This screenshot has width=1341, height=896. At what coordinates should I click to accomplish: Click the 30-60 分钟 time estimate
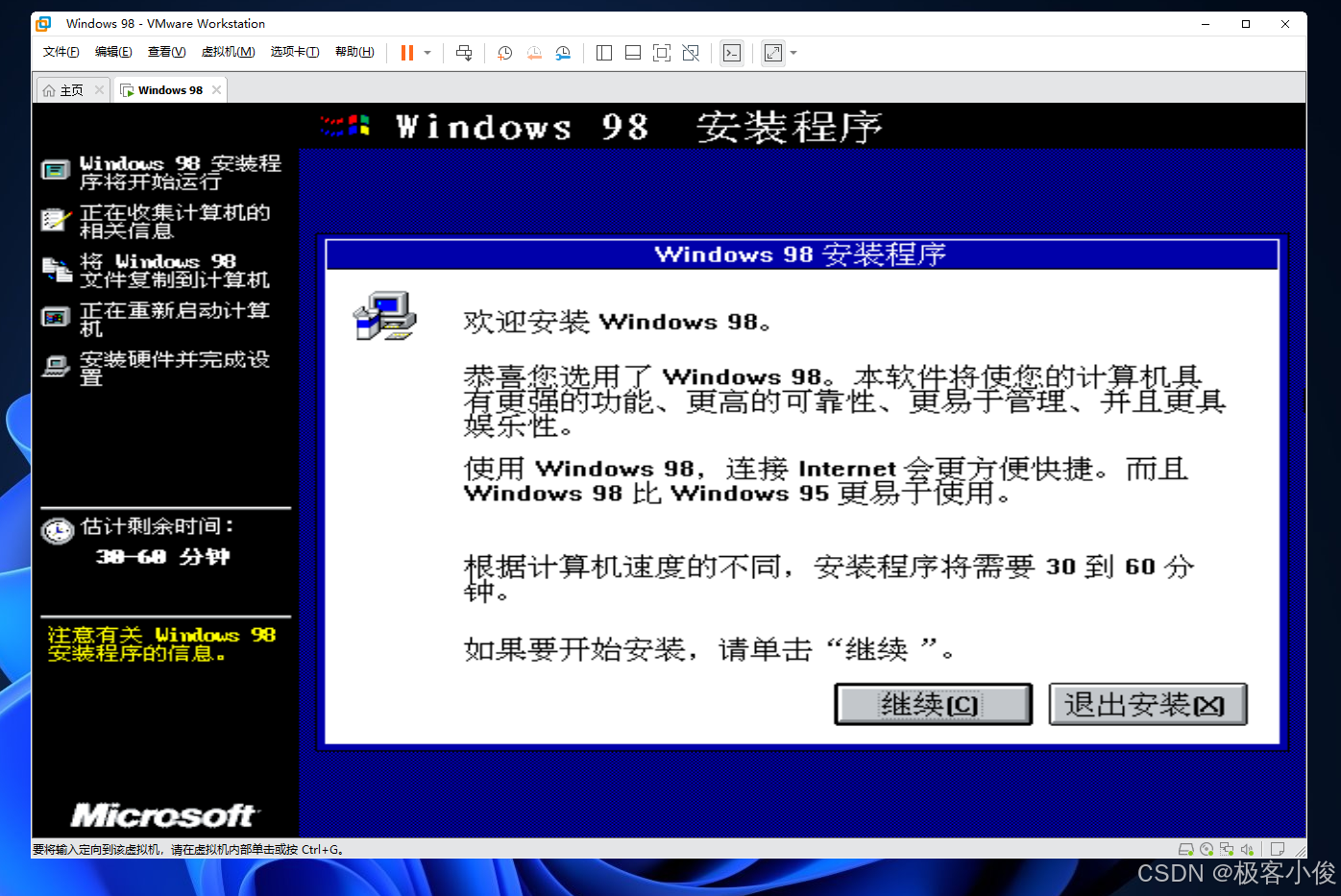162,556
